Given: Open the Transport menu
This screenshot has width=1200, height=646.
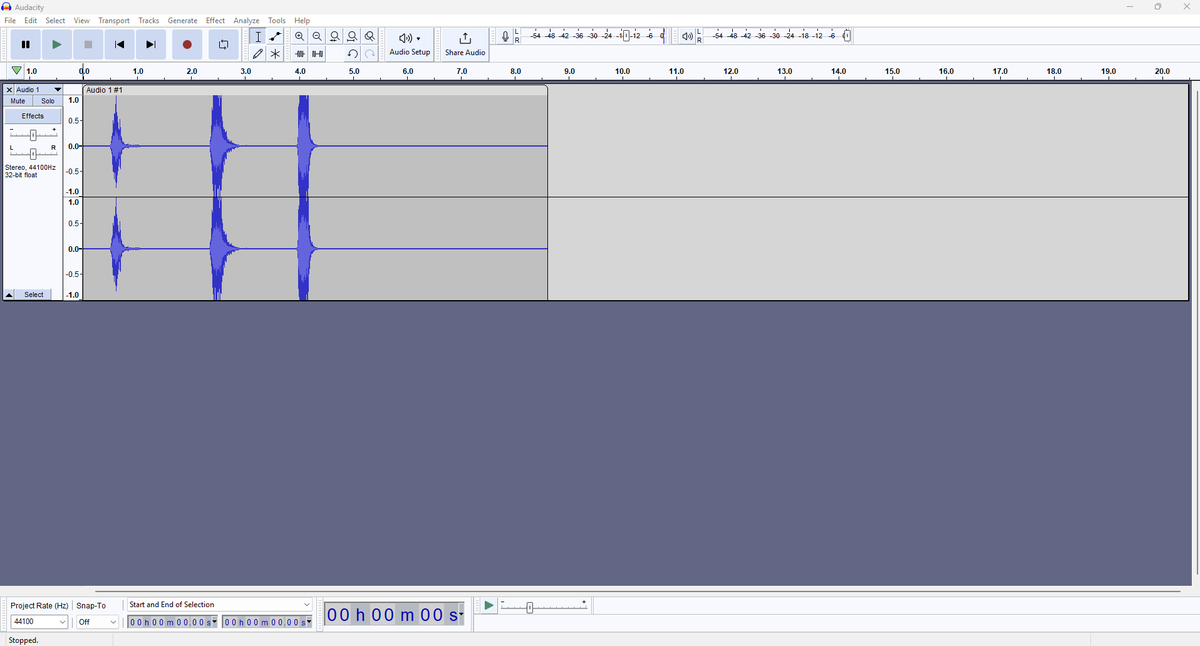Looking at the screenshot, I should pos(114,20).
